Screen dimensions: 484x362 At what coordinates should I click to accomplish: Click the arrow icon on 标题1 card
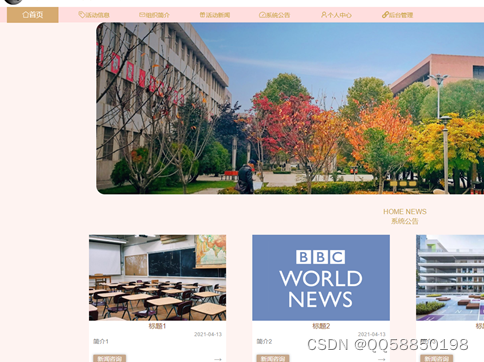tap(218, 359)
